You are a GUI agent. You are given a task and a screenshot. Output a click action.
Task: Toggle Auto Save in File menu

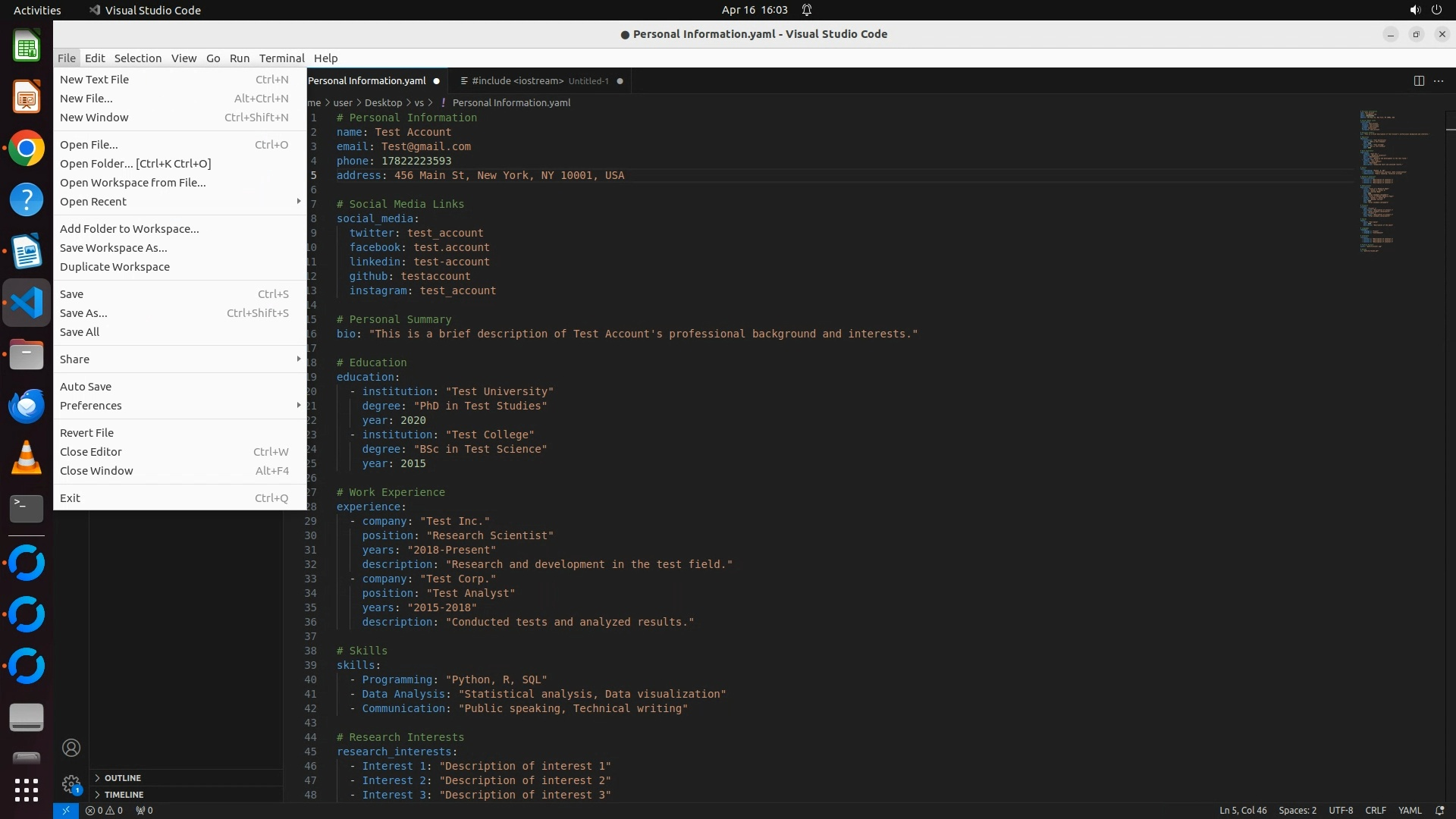(x=86, y=387)
